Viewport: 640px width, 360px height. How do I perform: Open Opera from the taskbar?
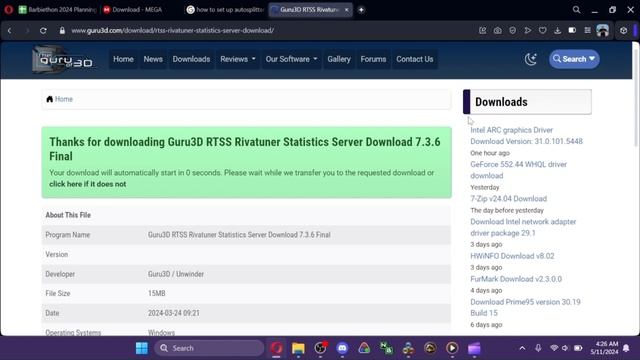(276, 348)
